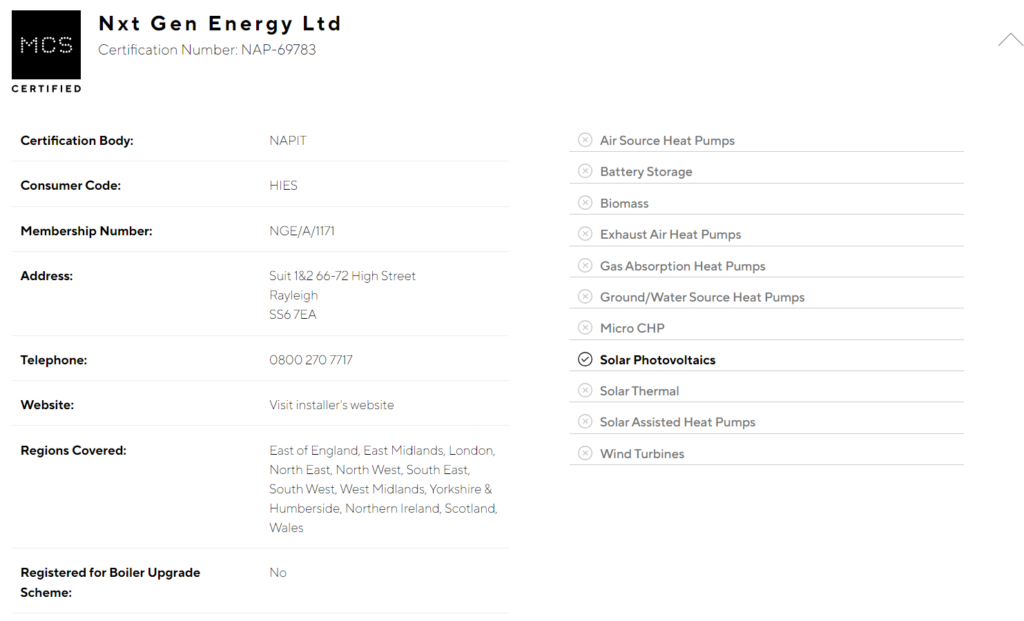Click the cross icon next to Micro CHP
1024x621 pixels.
pos(585,328)
